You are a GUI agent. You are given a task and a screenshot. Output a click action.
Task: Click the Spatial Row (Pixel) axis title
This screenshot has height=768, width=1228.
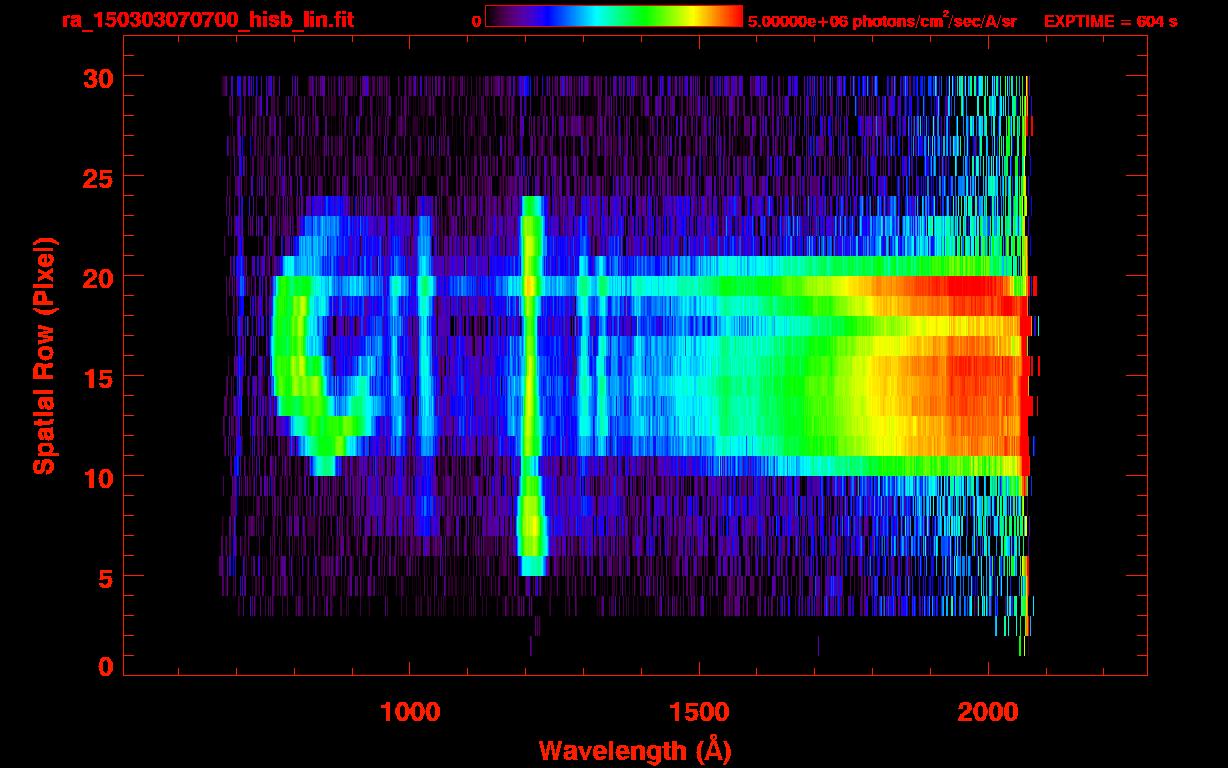44,356
